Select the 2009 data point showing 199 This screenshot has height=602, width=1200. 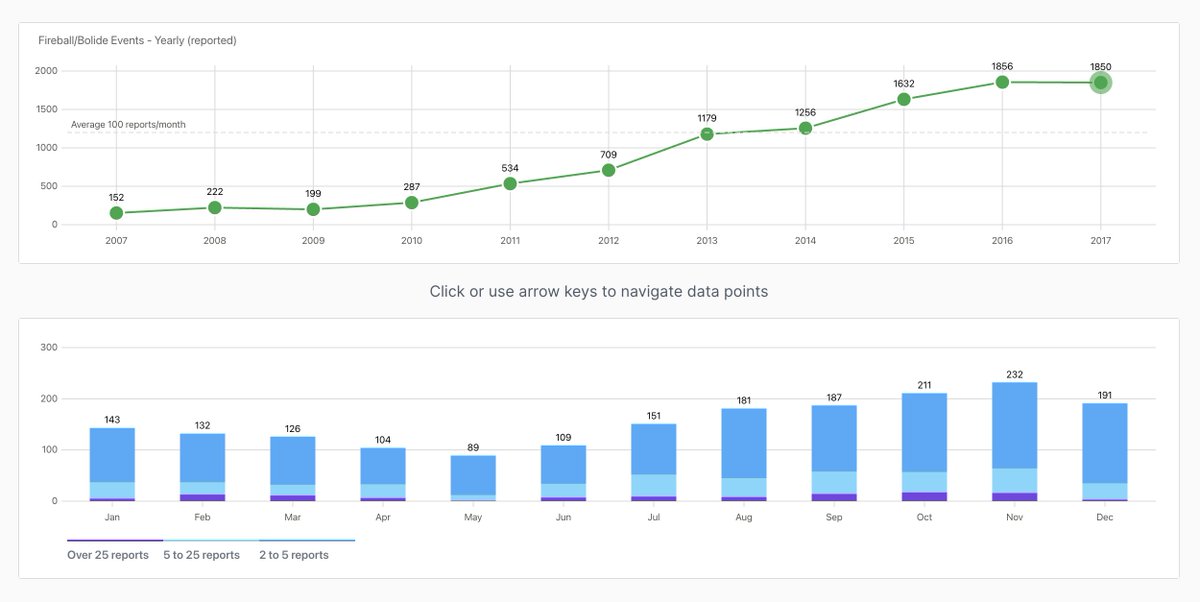(312, 208)
